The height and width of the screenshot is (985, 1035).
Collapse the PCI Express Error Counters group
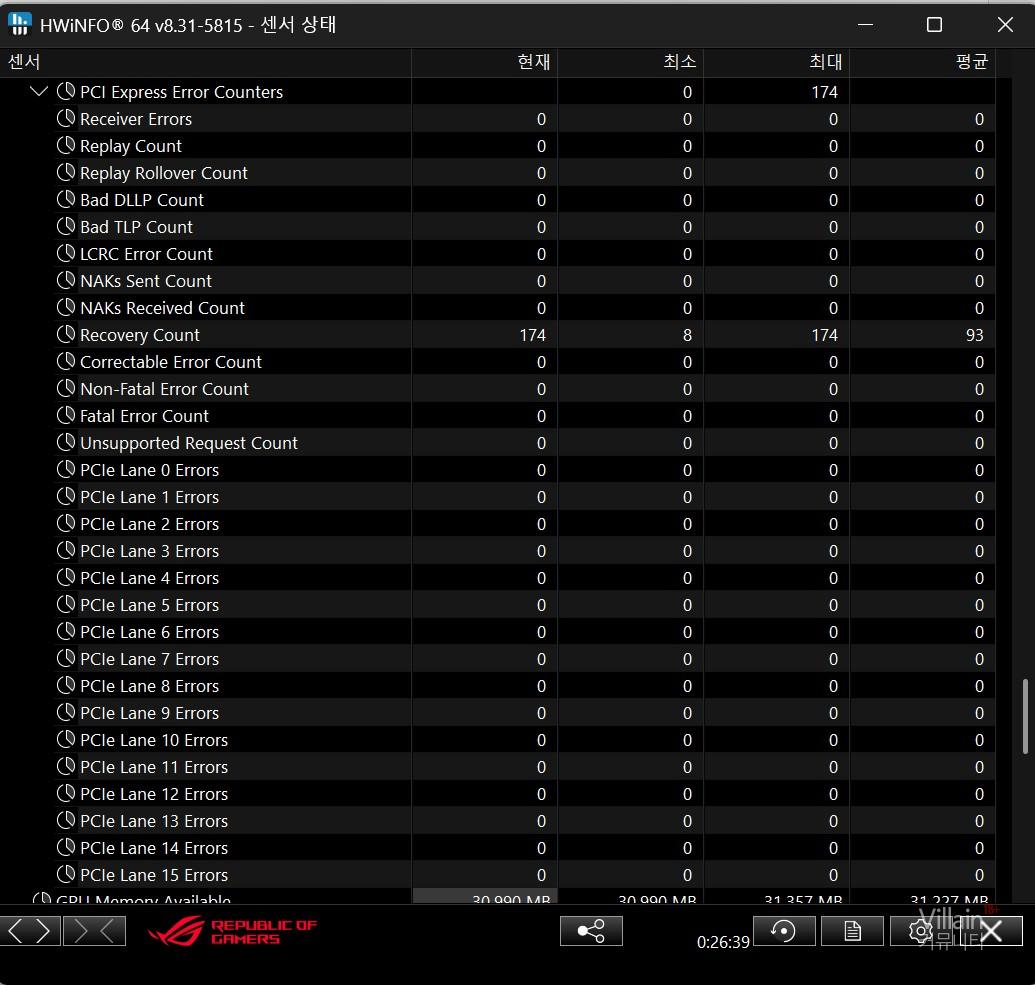point(39,92)
